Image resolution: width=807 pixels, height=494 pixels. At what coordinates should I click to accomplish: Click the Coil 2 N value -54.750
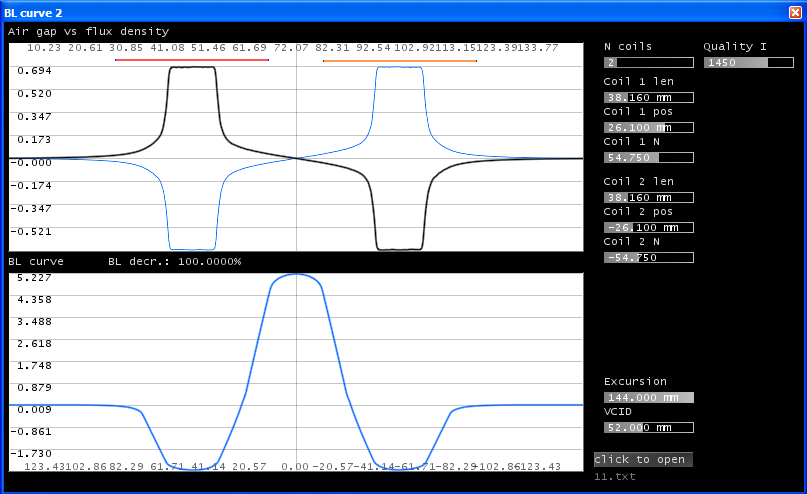point(648,257)
